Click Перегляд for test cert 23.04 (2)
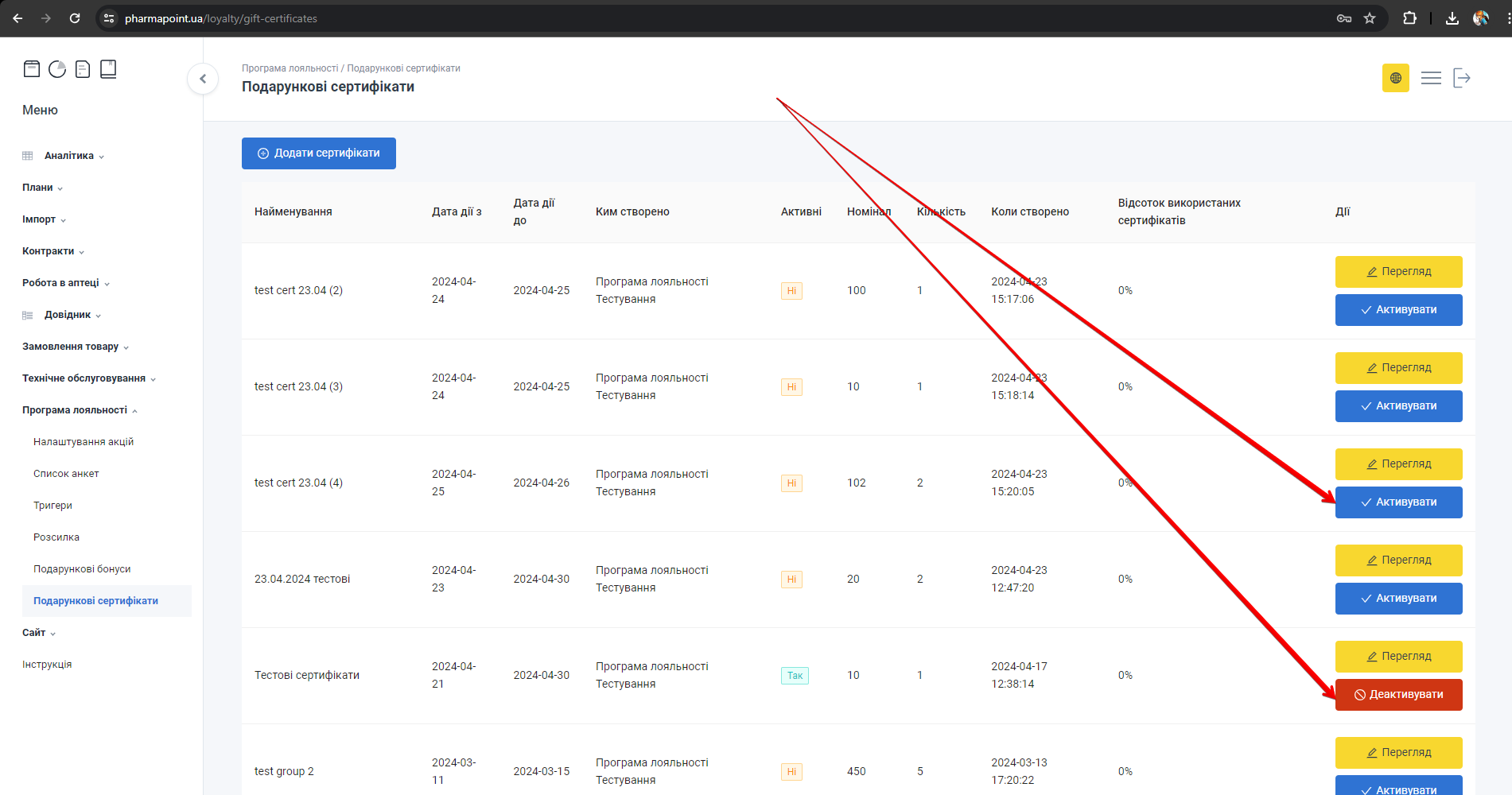This screenshot has width=1512, height=795. pos(1398,272)
